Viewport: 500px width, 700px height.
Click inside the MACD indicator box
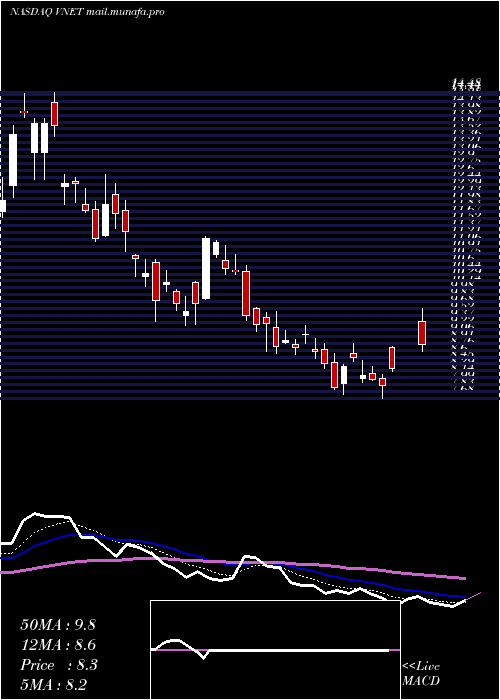point(275,650)
